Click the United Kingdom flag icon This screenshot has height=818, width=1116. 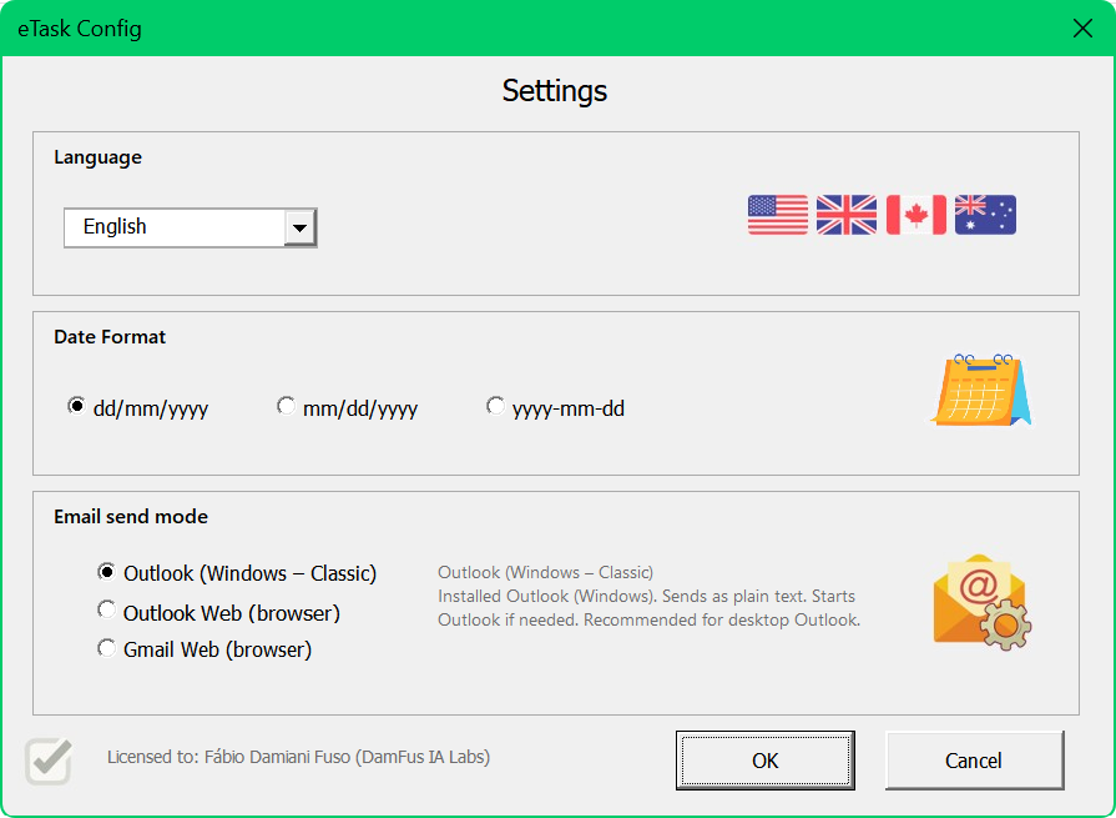point(846,215)
